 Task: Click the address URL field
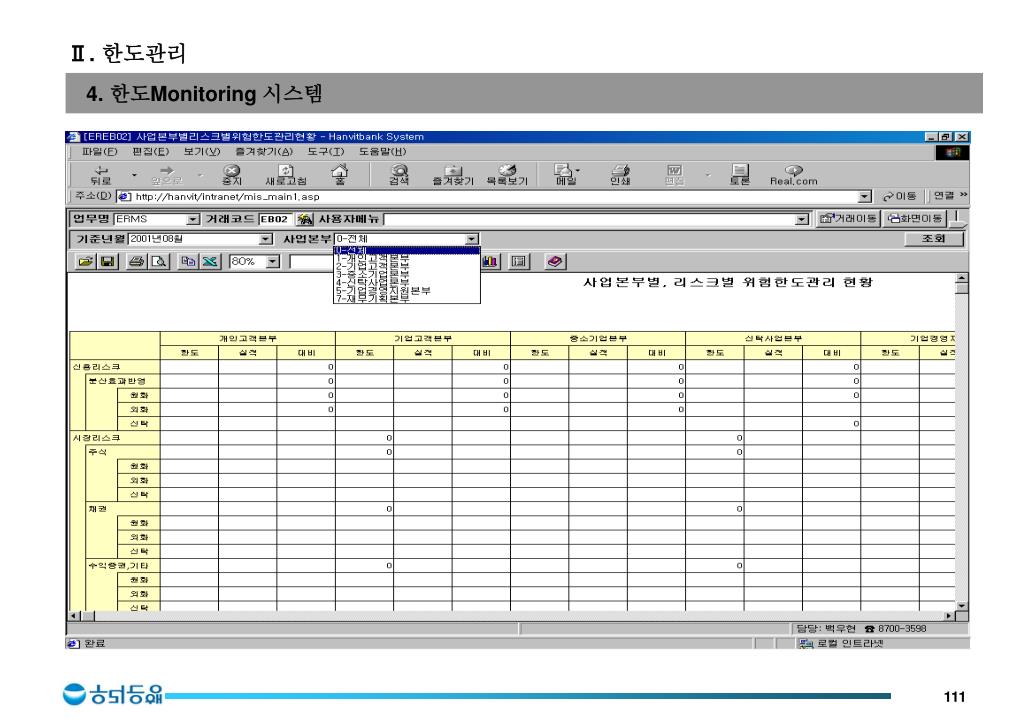tap(494, 196)
